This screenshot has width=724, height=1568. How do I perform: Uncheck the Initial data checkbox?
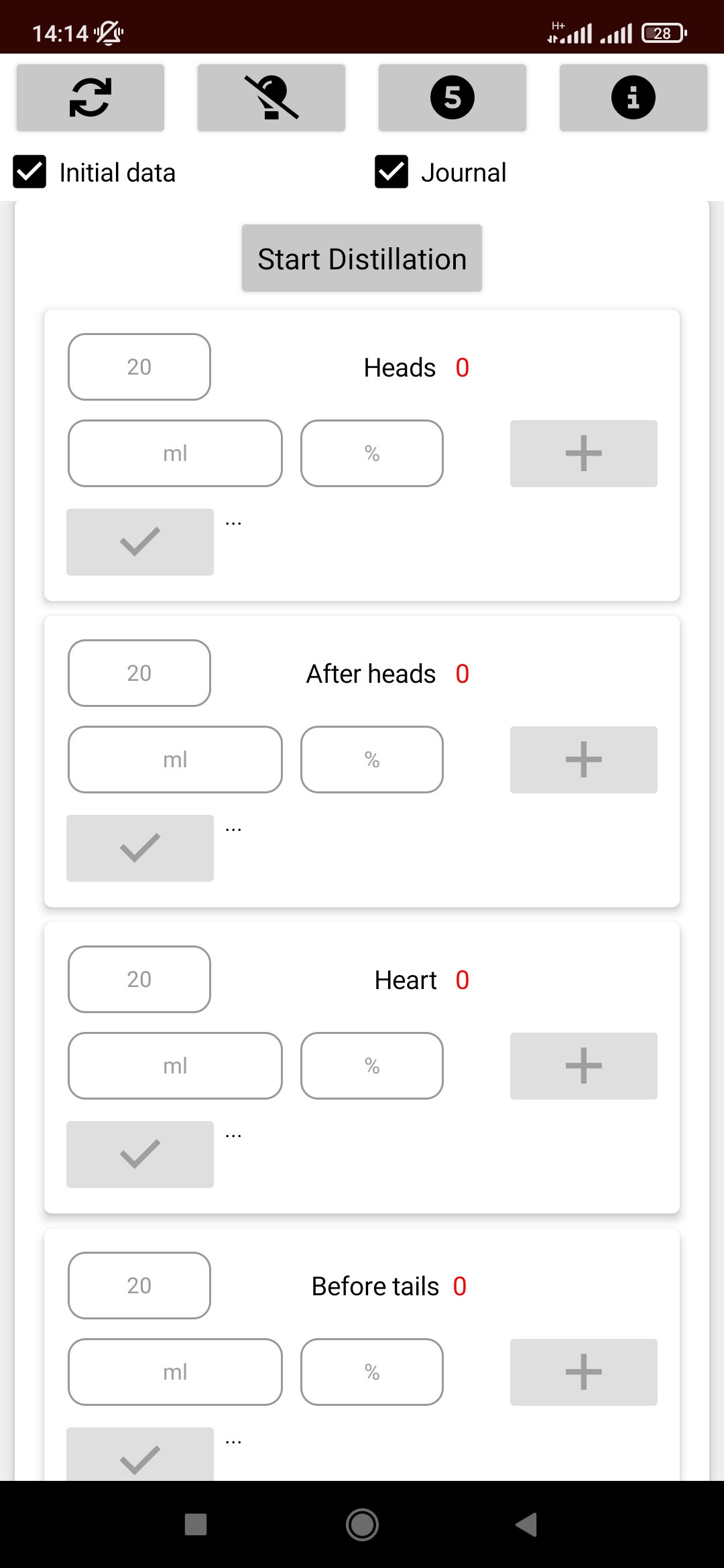pos(29,172)
